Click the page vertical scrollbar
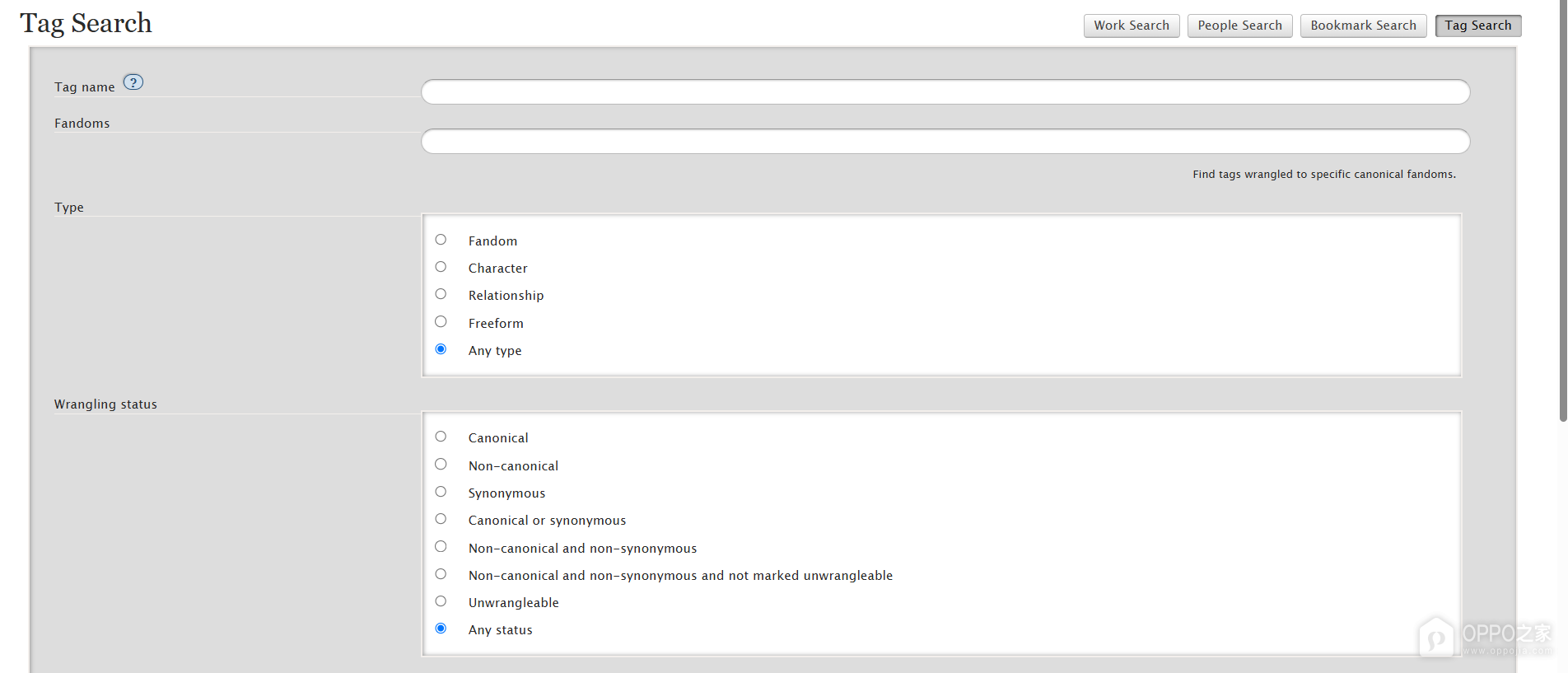The image size is (1568, 673). 1562,211
